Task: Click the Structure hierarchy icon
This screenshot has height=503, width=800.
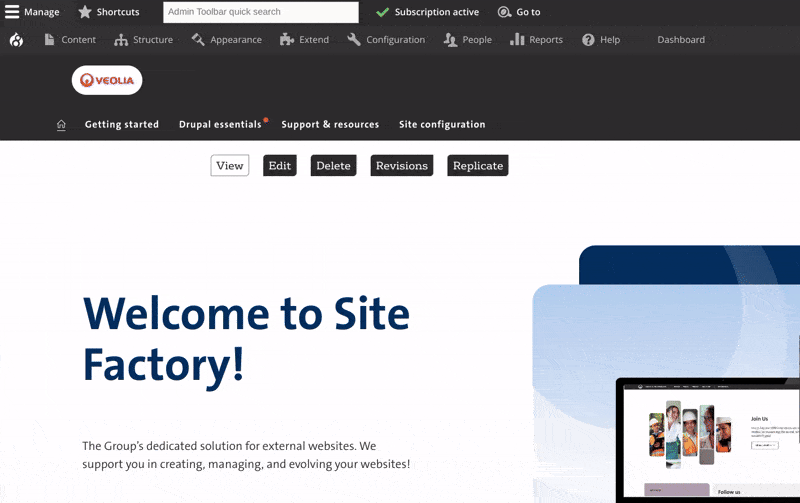Action: tap(121, 40)
